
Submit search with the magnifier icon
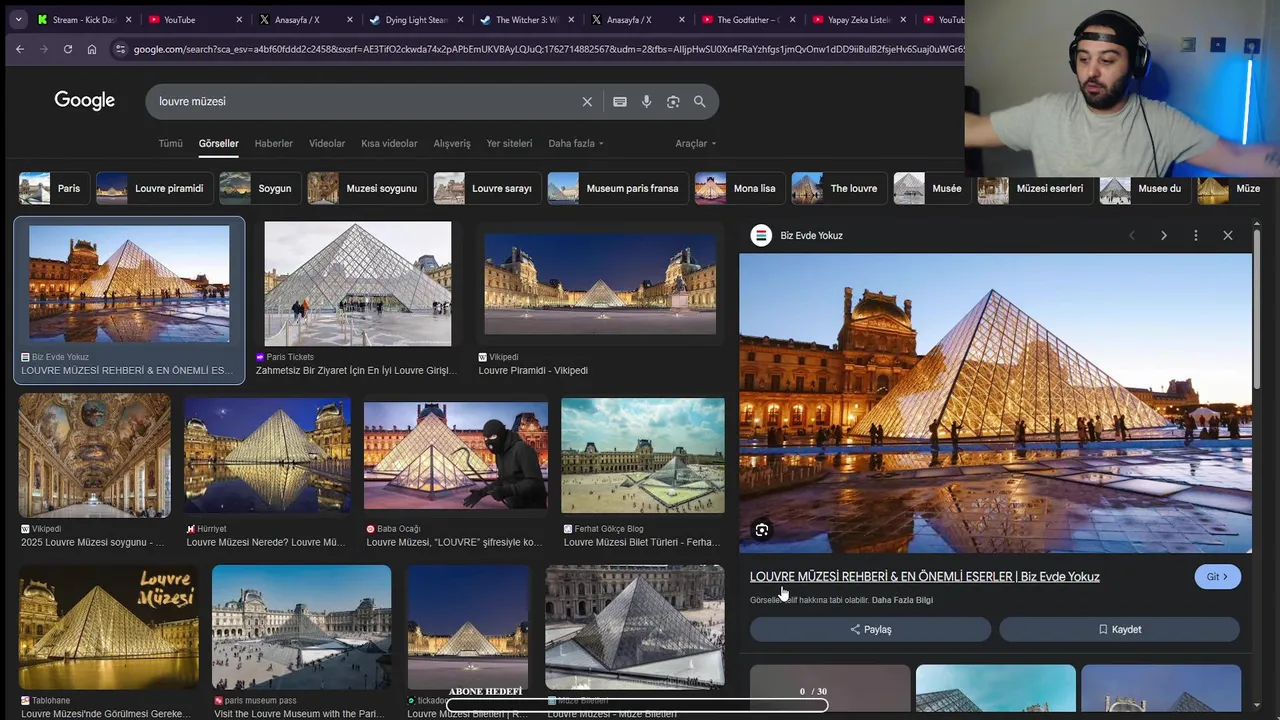click(700, 102)
